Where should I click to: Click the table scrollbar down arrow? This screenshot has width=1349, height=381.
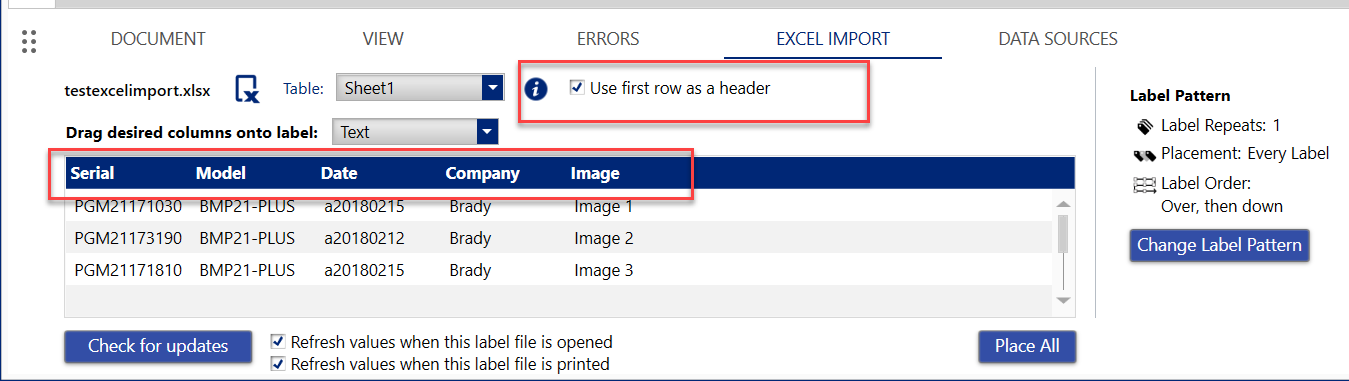click(x=1064, y=300)
